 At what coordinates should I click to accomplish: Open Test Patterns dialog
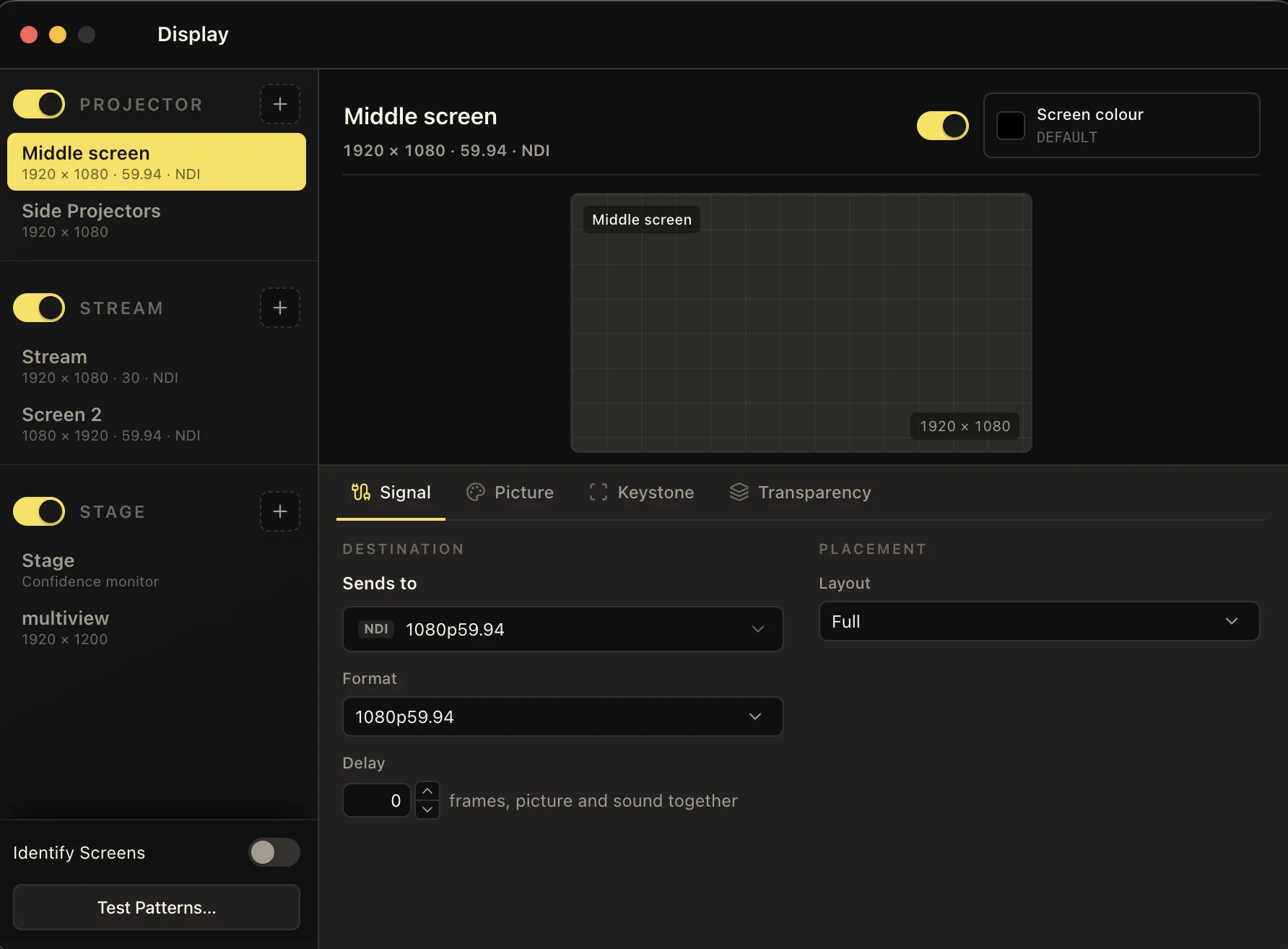[157, 907]
